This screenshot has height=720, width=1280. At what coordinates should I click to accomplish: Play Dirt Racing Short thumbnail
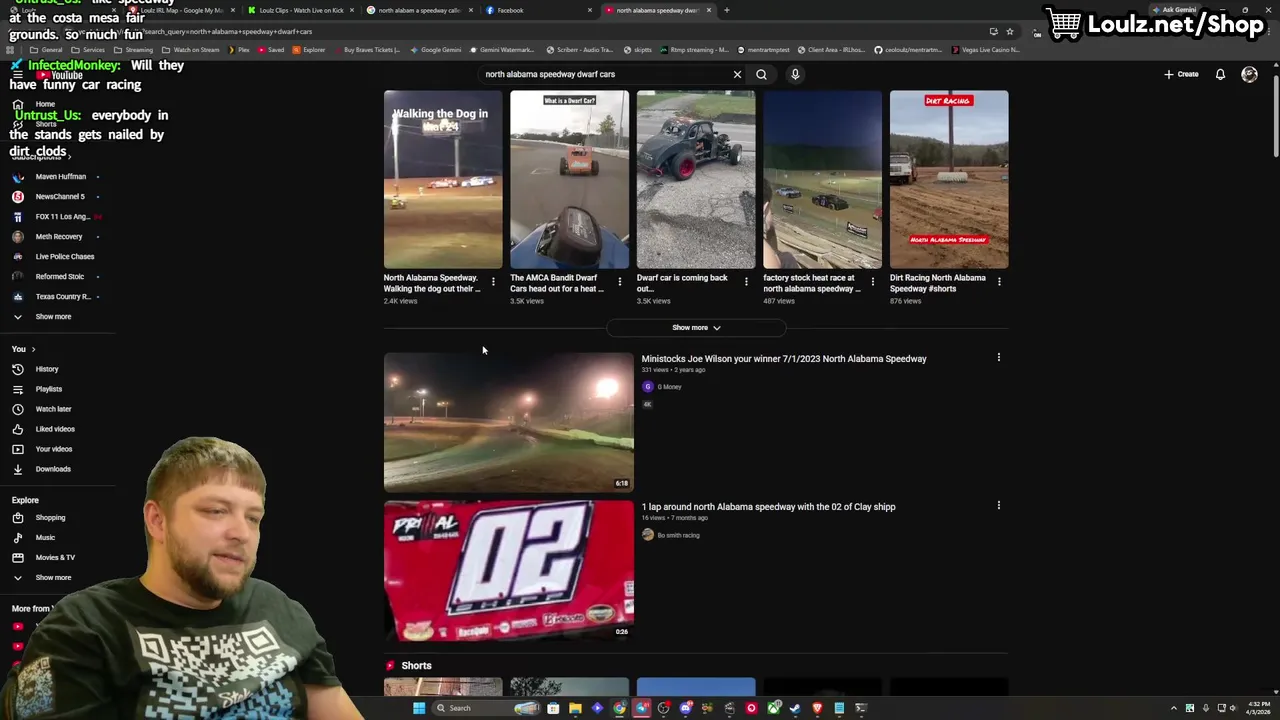tap(949, 180)
